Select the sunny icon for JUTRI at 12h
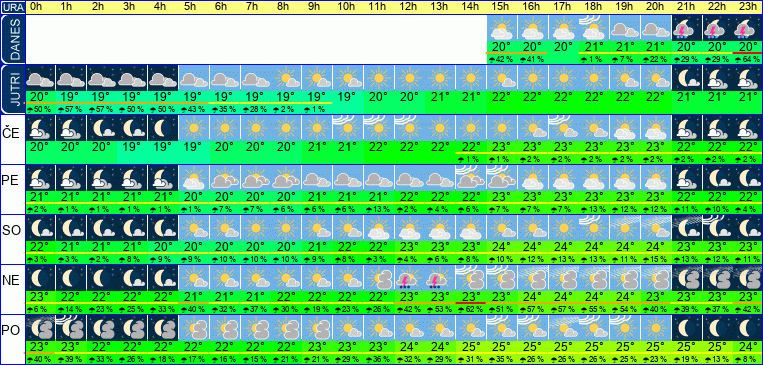 pos(409,78)
